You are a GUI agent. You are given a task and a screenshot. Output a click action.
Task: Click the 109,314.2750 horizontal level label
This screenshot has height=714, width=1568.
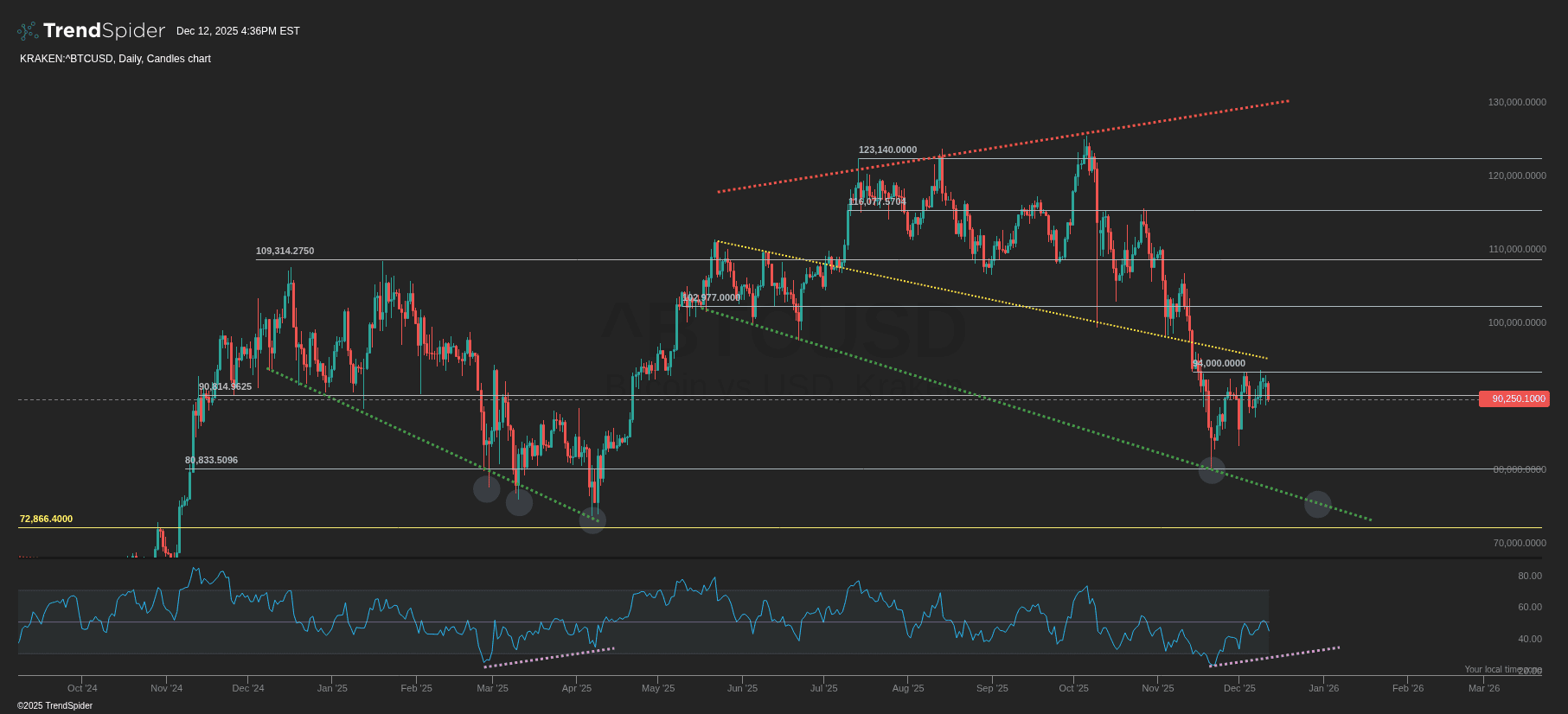285,251
